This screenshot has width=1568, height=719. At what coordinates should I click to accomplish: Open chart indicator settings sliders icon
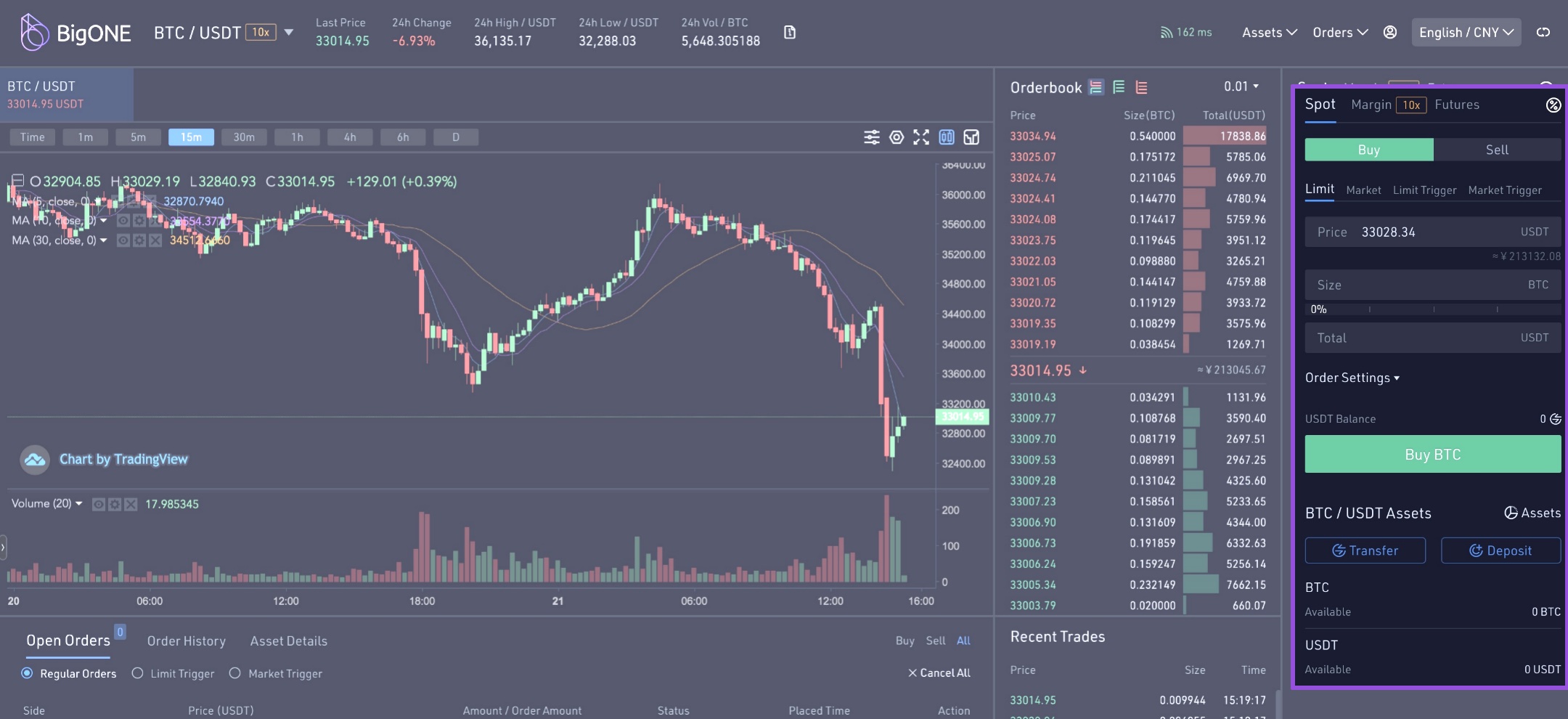(x=871, y=137)
